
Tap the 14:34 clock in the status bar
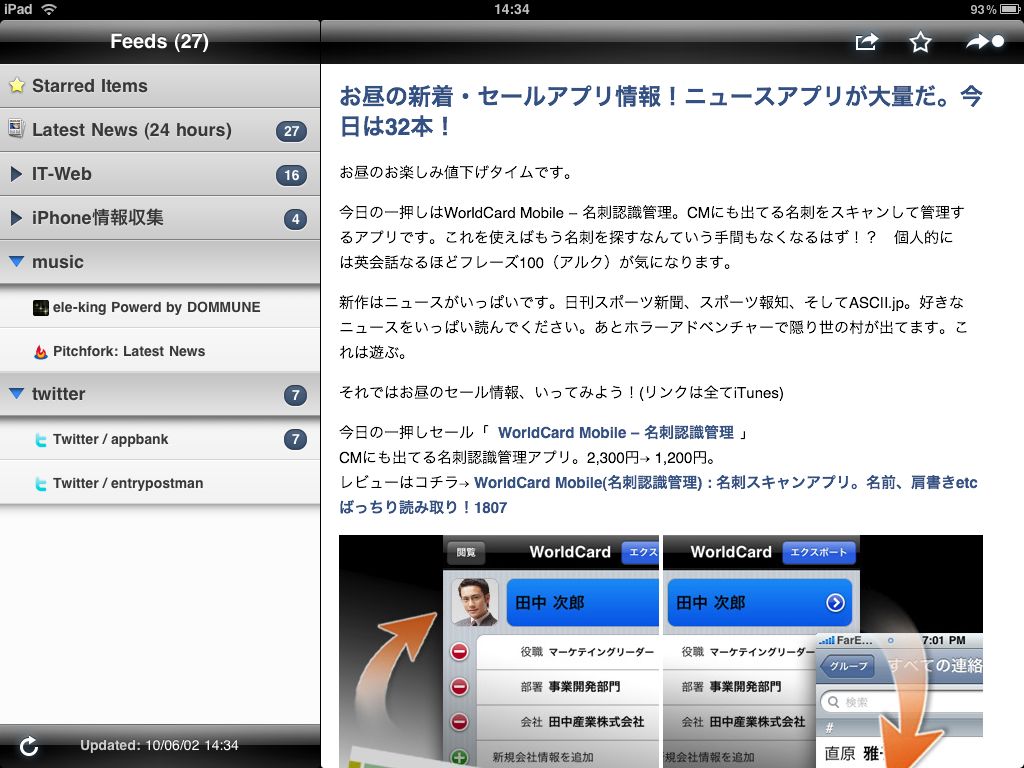tap(511, 9)
